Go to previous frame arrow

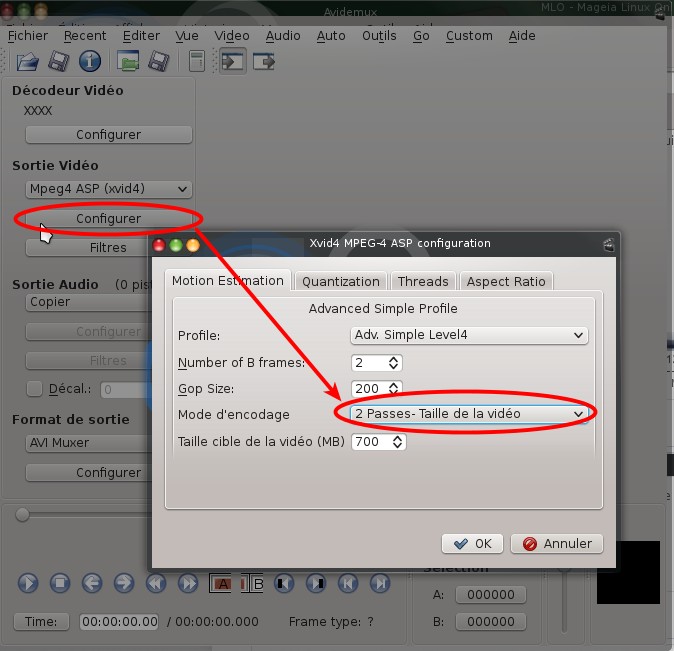(x=92, y=583)
